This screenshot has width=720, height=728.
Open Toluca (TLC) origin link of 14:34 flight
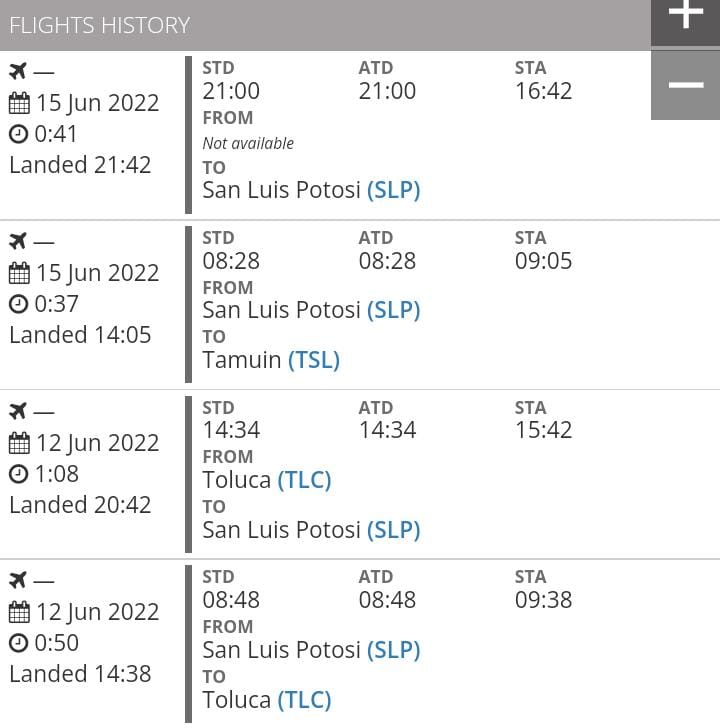pyautogui.click(x=305, y=480)
